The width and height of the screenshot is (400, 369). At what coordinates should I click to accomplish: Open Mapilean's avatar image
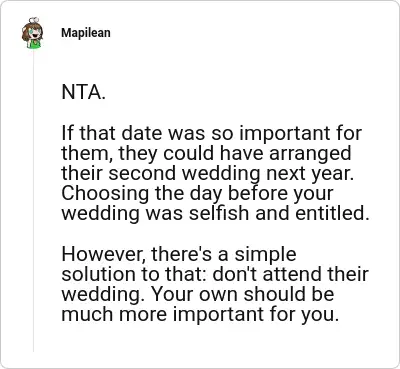pyautogui.click(x=33, y=33)
